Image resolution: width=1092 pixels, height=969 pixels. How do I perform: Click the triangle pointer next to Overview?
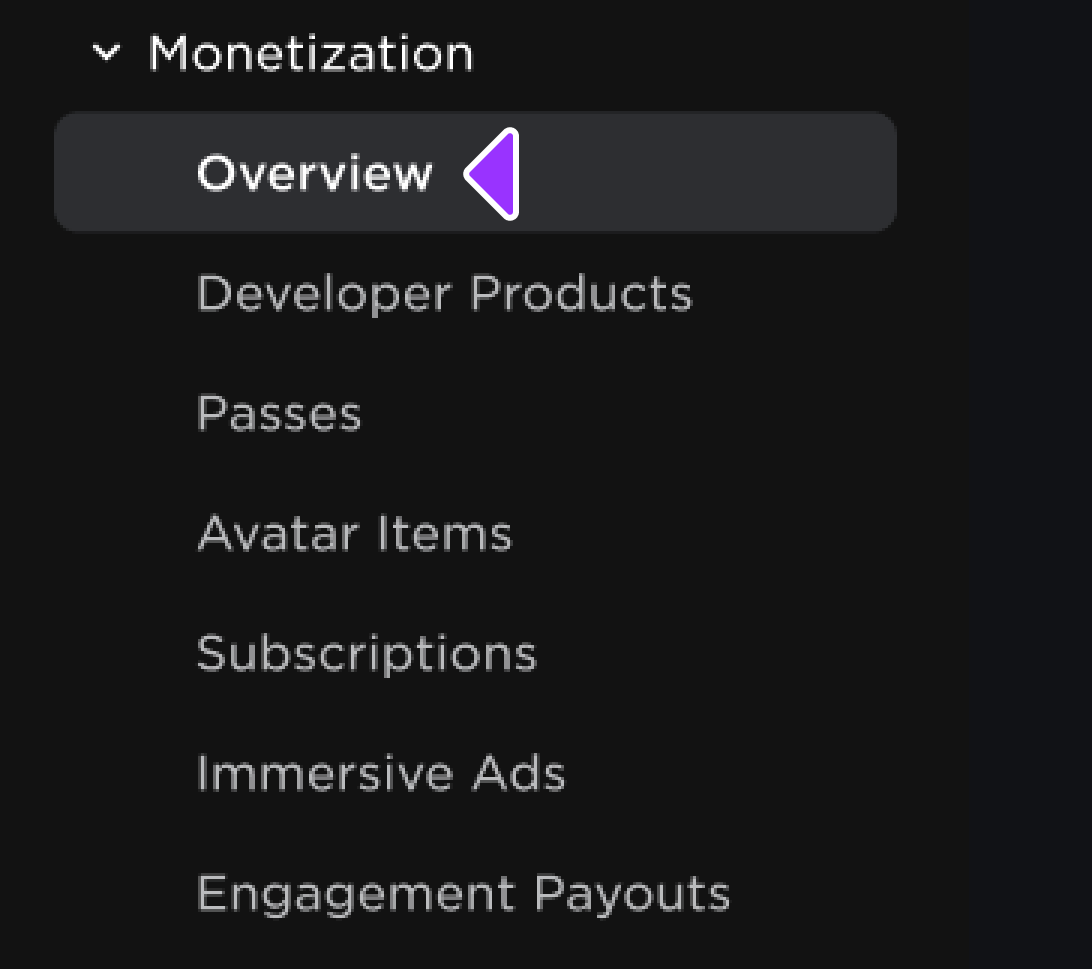(494, 174)
